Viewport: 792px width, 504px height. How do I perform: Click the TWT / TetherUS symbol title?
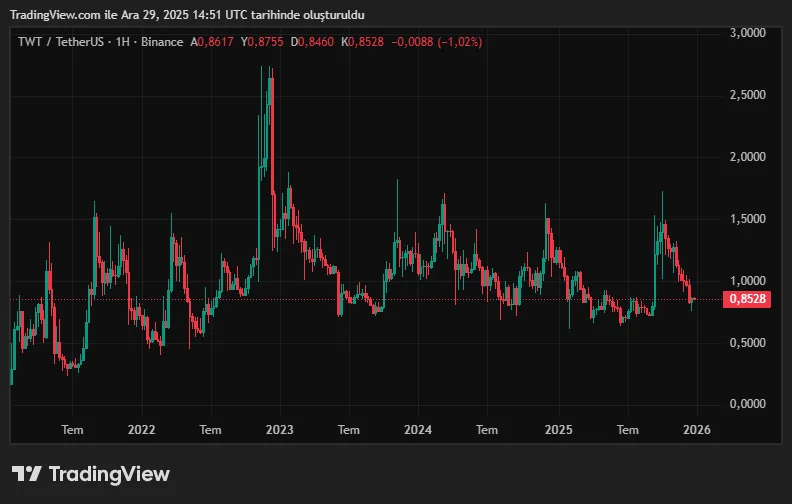coord(56,42)
